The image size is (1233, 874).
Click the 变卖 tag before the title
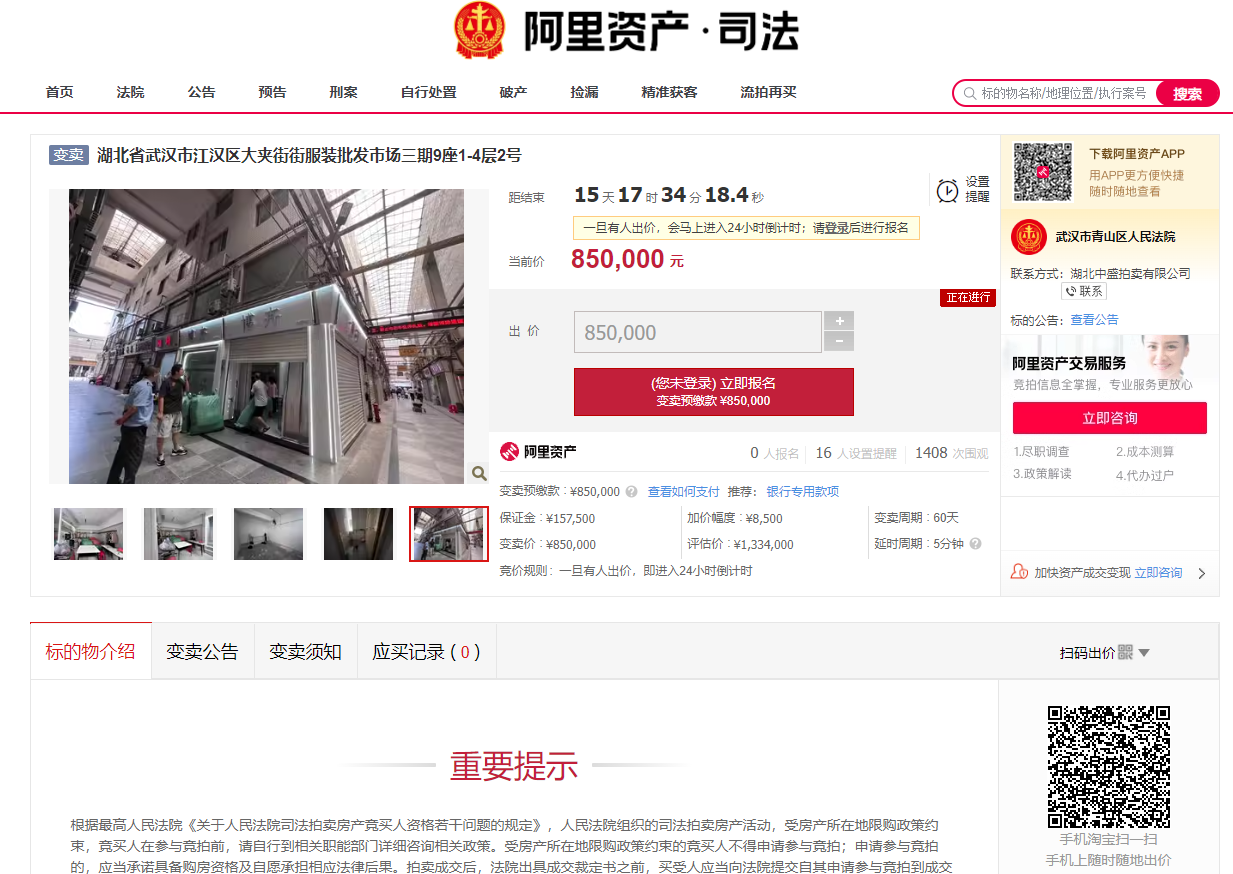[69, 155]
